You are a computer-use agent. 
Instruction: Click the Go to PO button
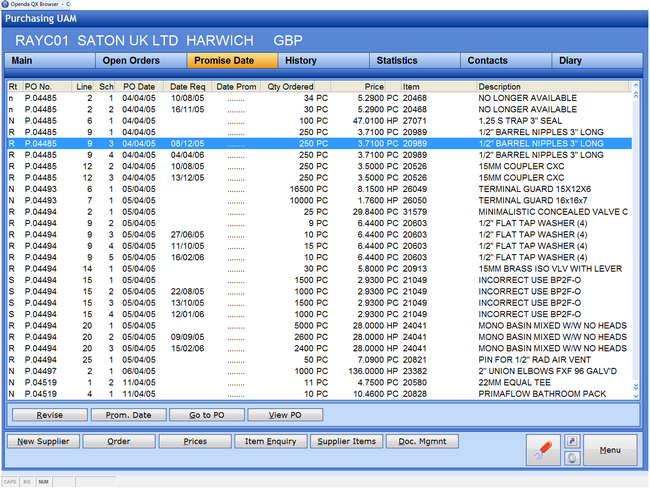pyautogui.click(x=207, y=415)
